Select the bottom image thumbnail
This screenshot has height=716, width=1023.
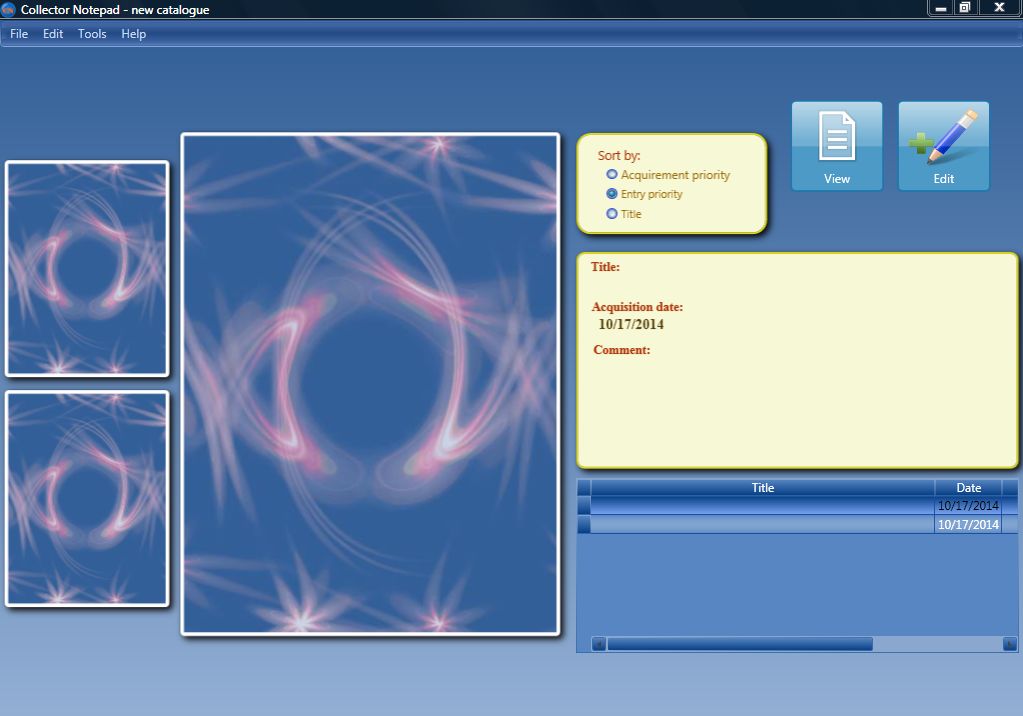[86, 498]
